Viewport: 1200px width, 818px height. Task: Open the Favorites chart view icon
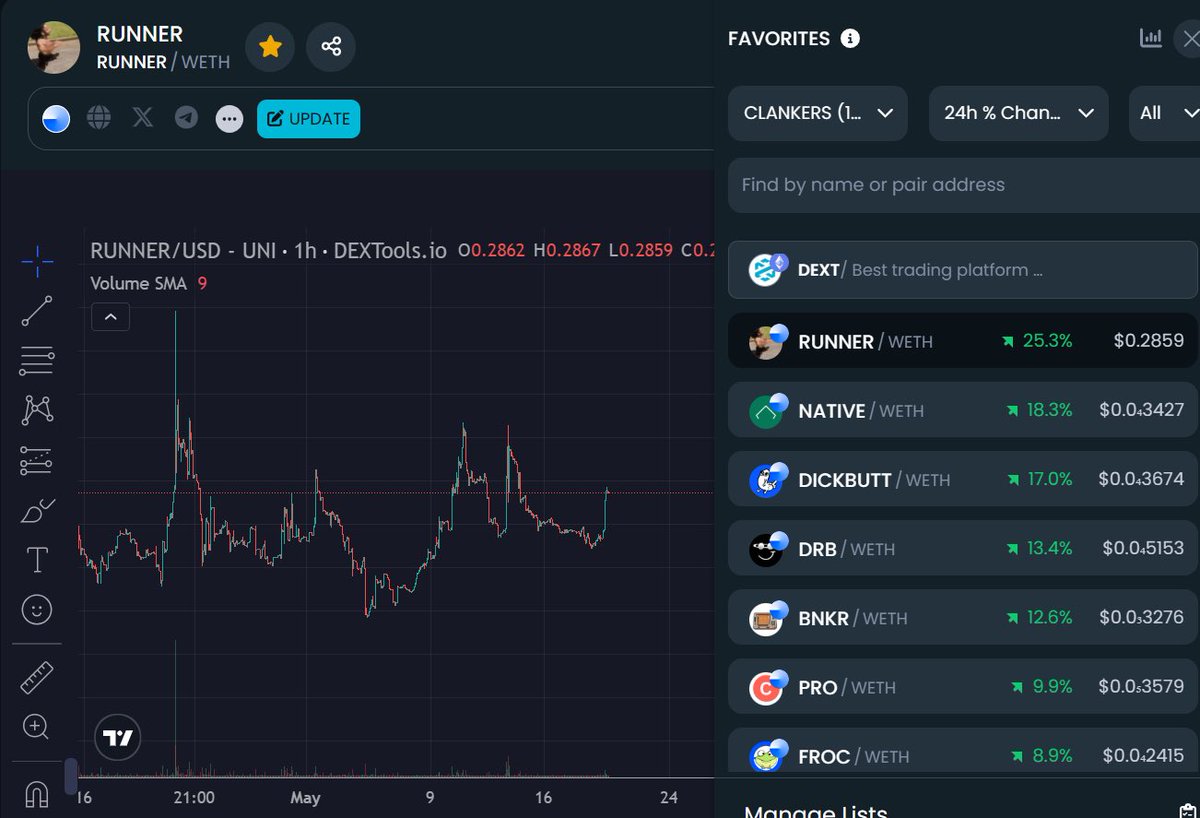pyautogui.click(x=1151, y=39)
